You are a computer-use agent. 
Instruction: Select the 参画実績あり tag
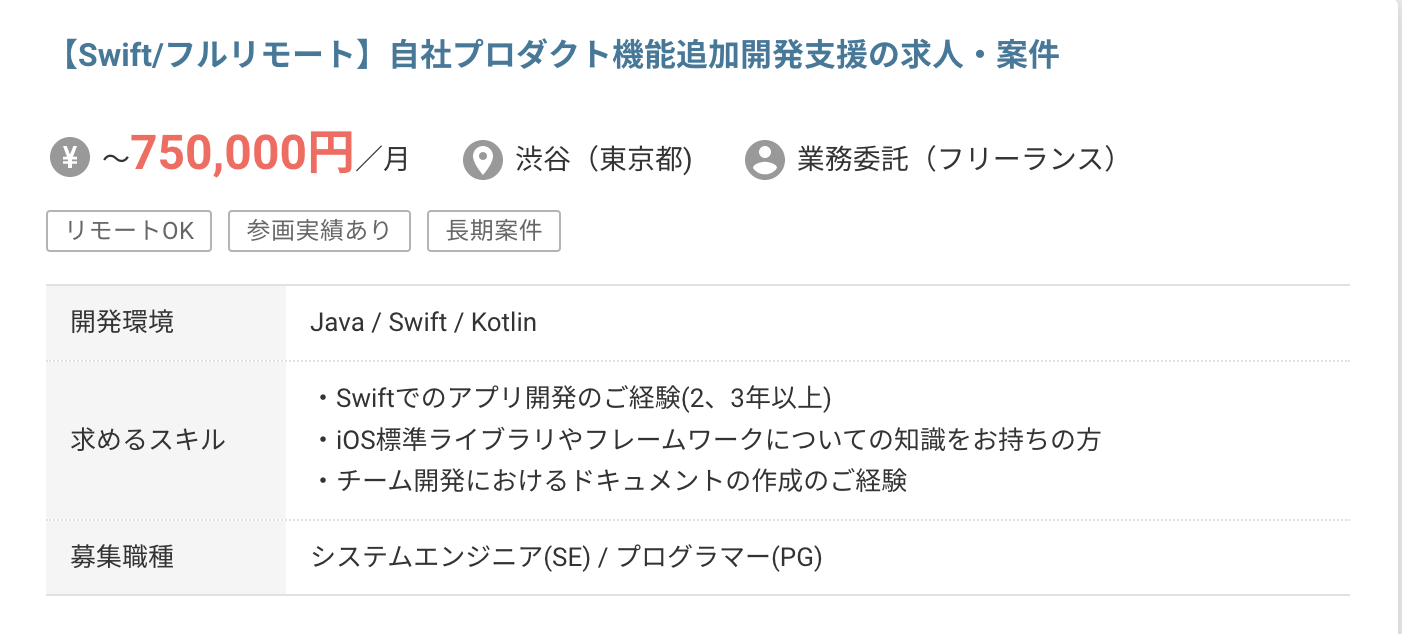click(319, 231)
